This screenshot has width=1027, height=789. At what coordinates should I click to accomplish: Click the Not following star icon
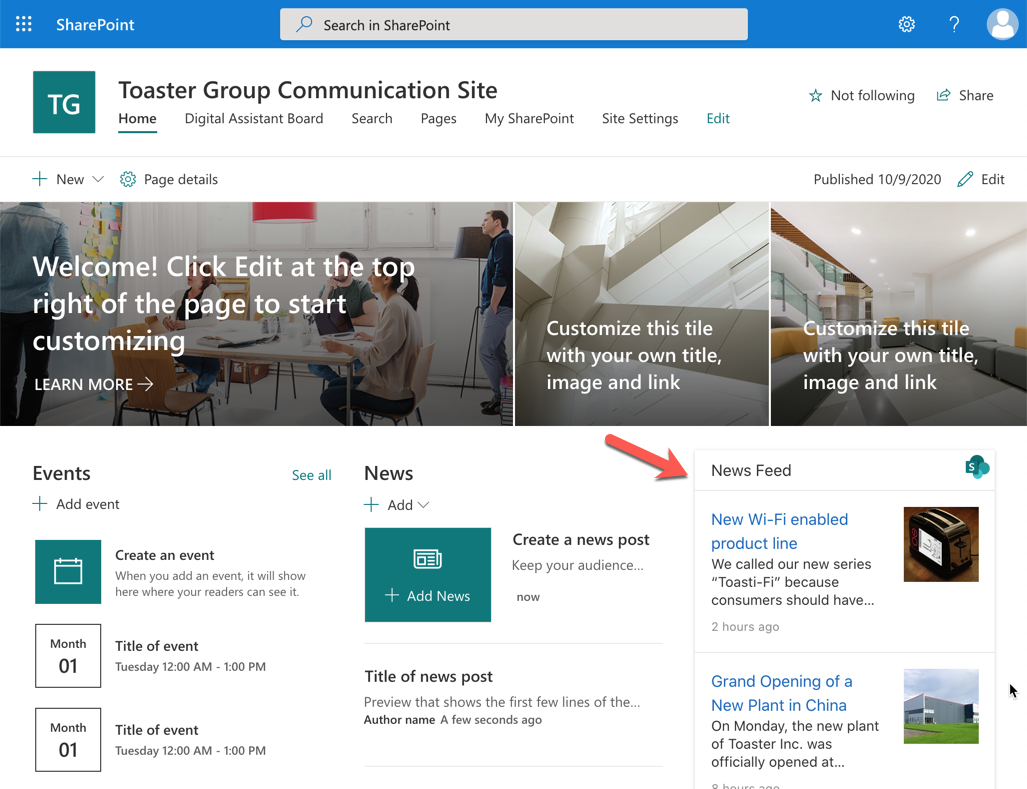coord(815,96)
